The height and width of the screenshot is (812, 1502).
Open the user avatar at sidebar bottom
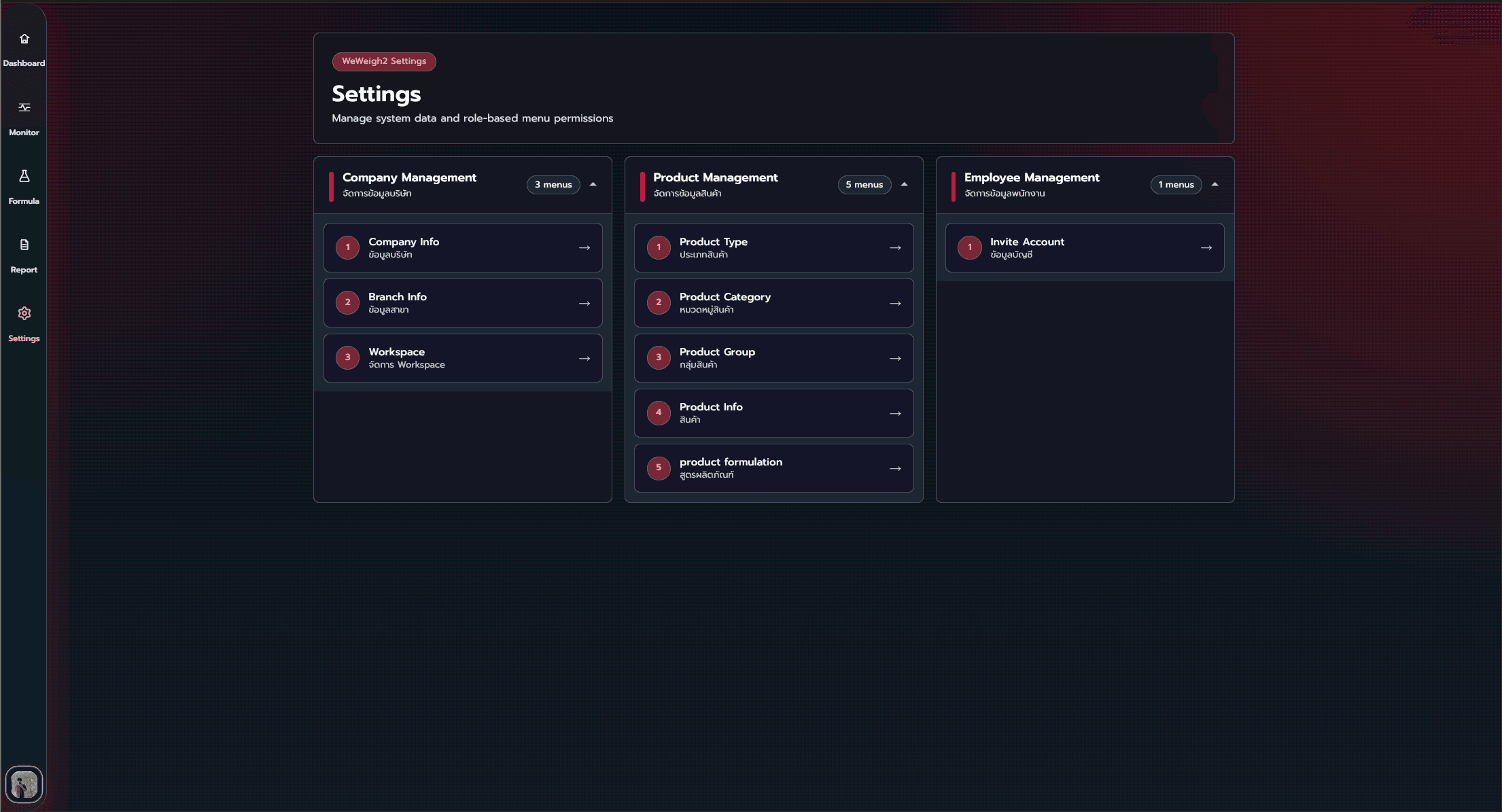tap(24, 785)
